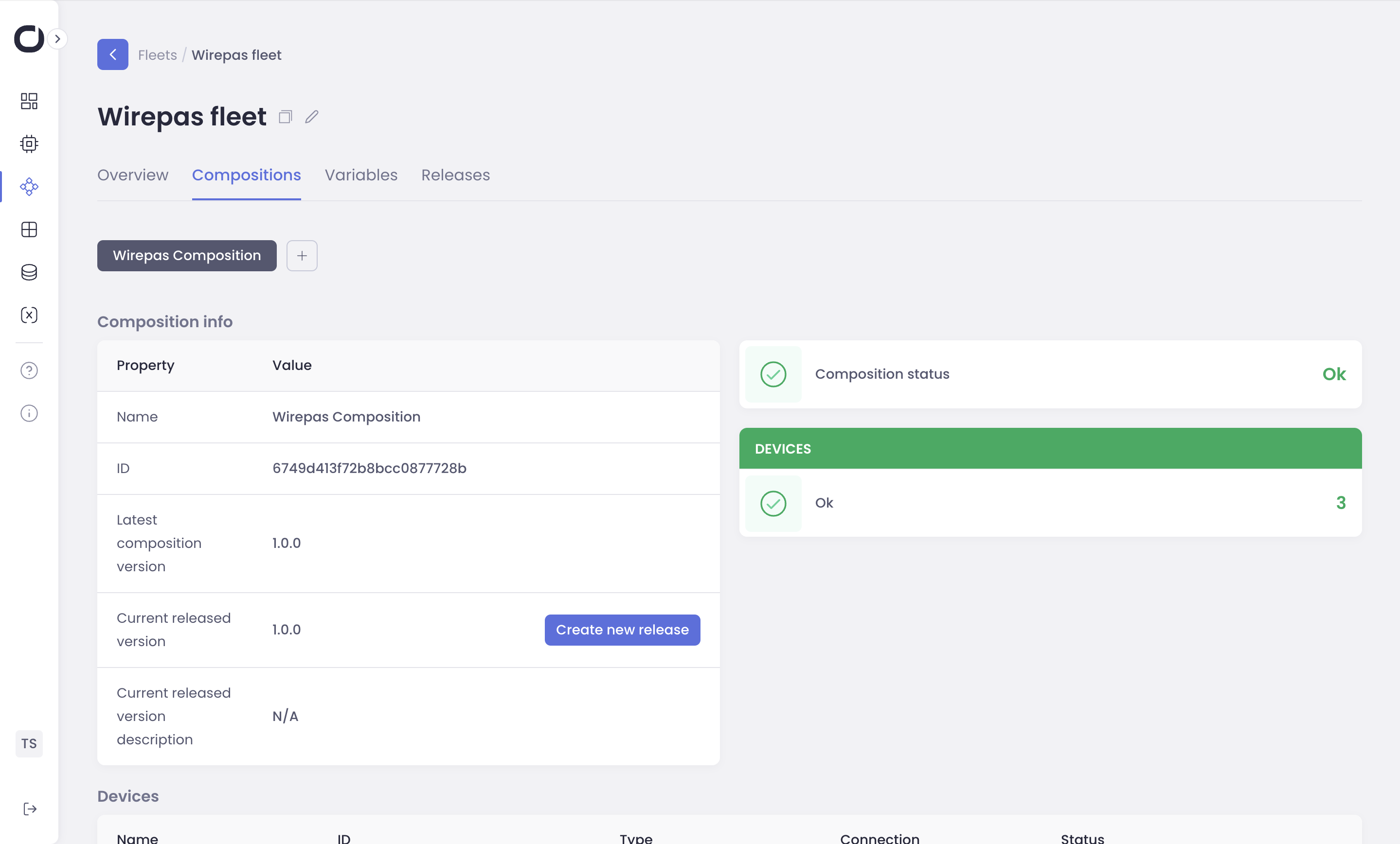Open the dashboard grid icon in sidebar
The width and height of the screenshot is (1400, 844).
pyautogui.click(x=29, y=101)
